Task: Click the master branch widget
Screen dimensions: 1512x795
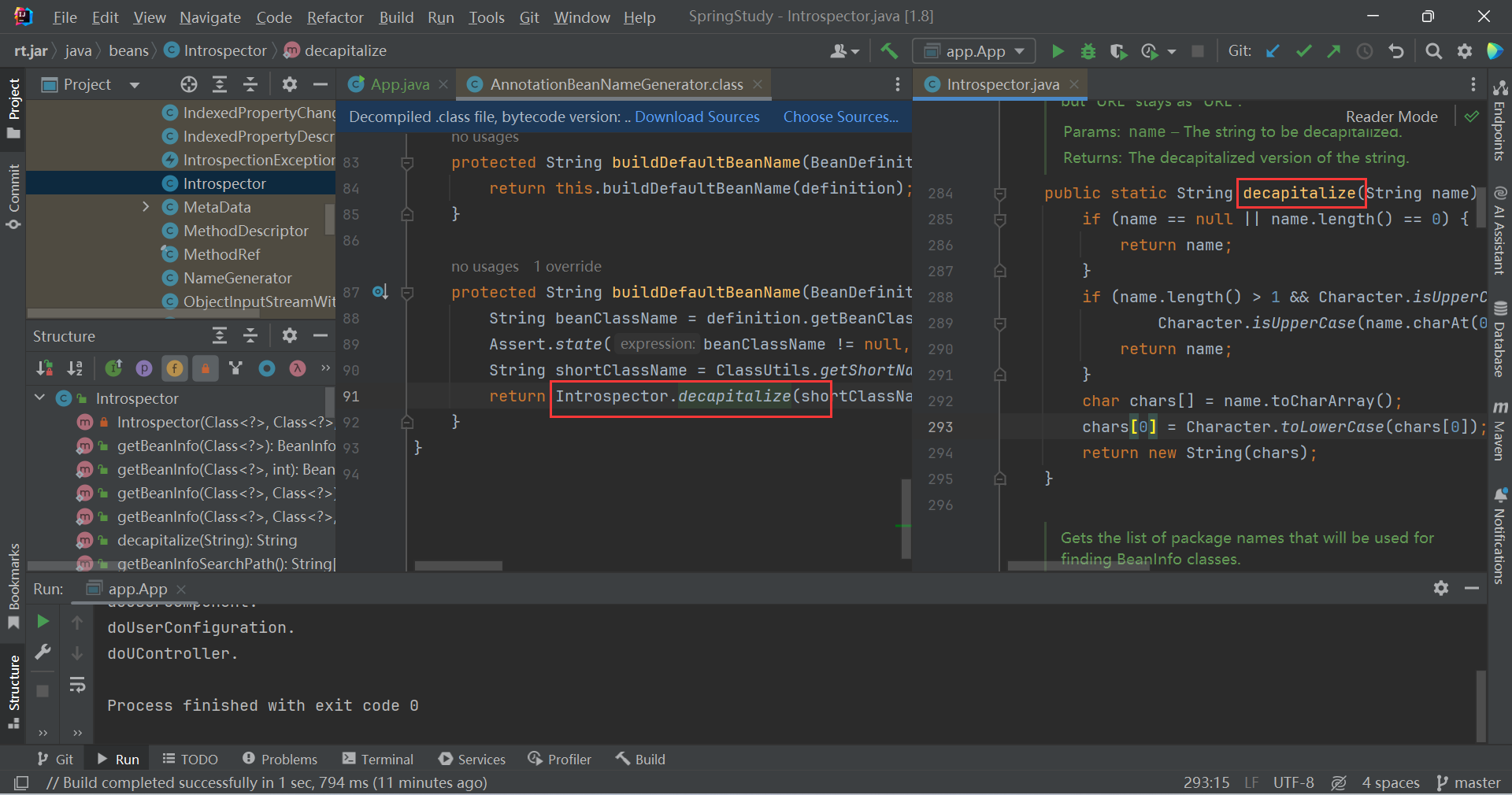Action: [x=1469, y=782]
